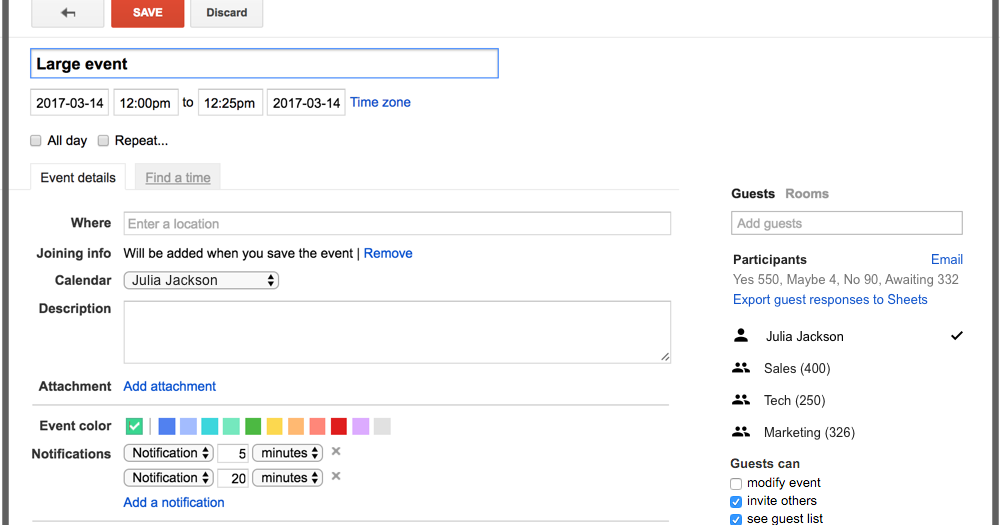Enable the Repeat checkbox

pyautogui.click(x=103, y=140)
